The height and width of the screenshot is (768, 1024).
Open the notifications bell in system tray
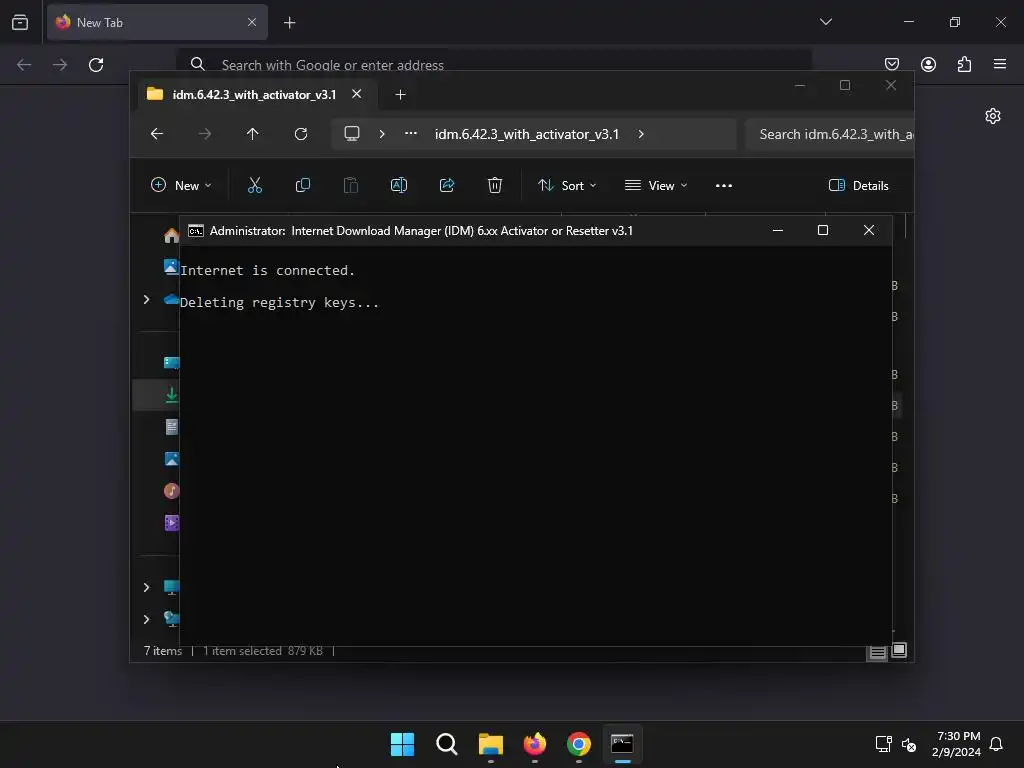coord(996,744)
